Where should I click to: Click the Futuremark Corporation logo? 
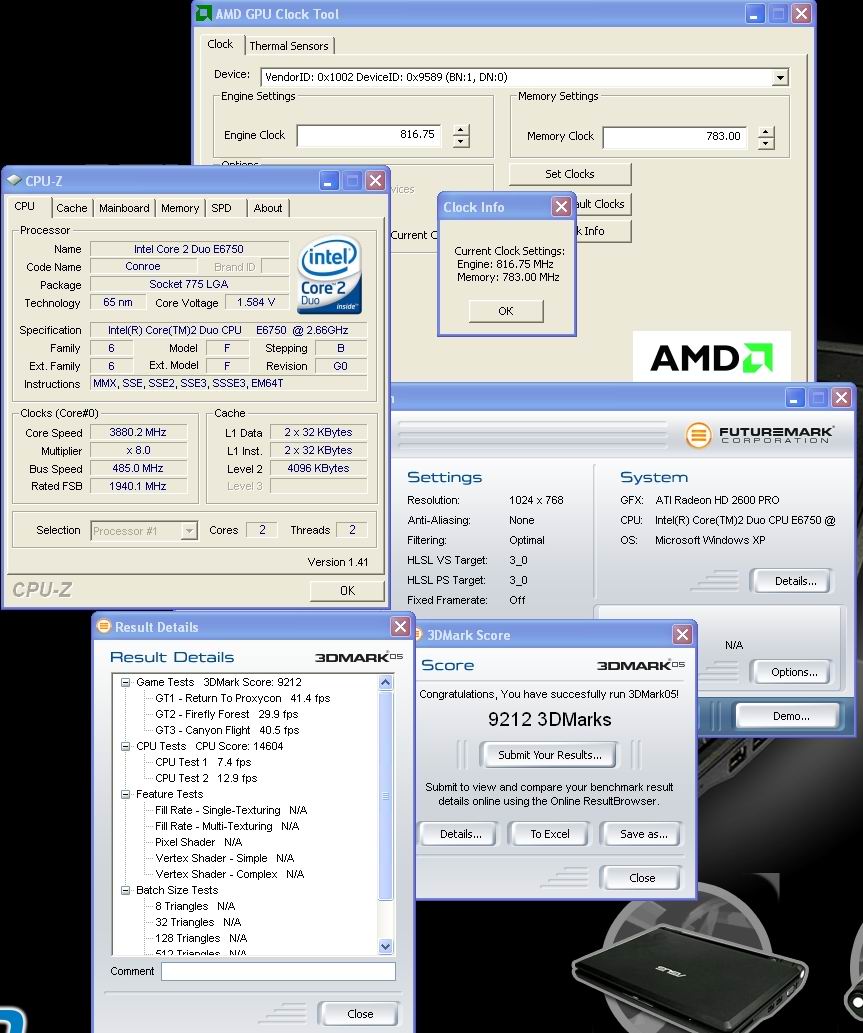[x=760, y=435]
